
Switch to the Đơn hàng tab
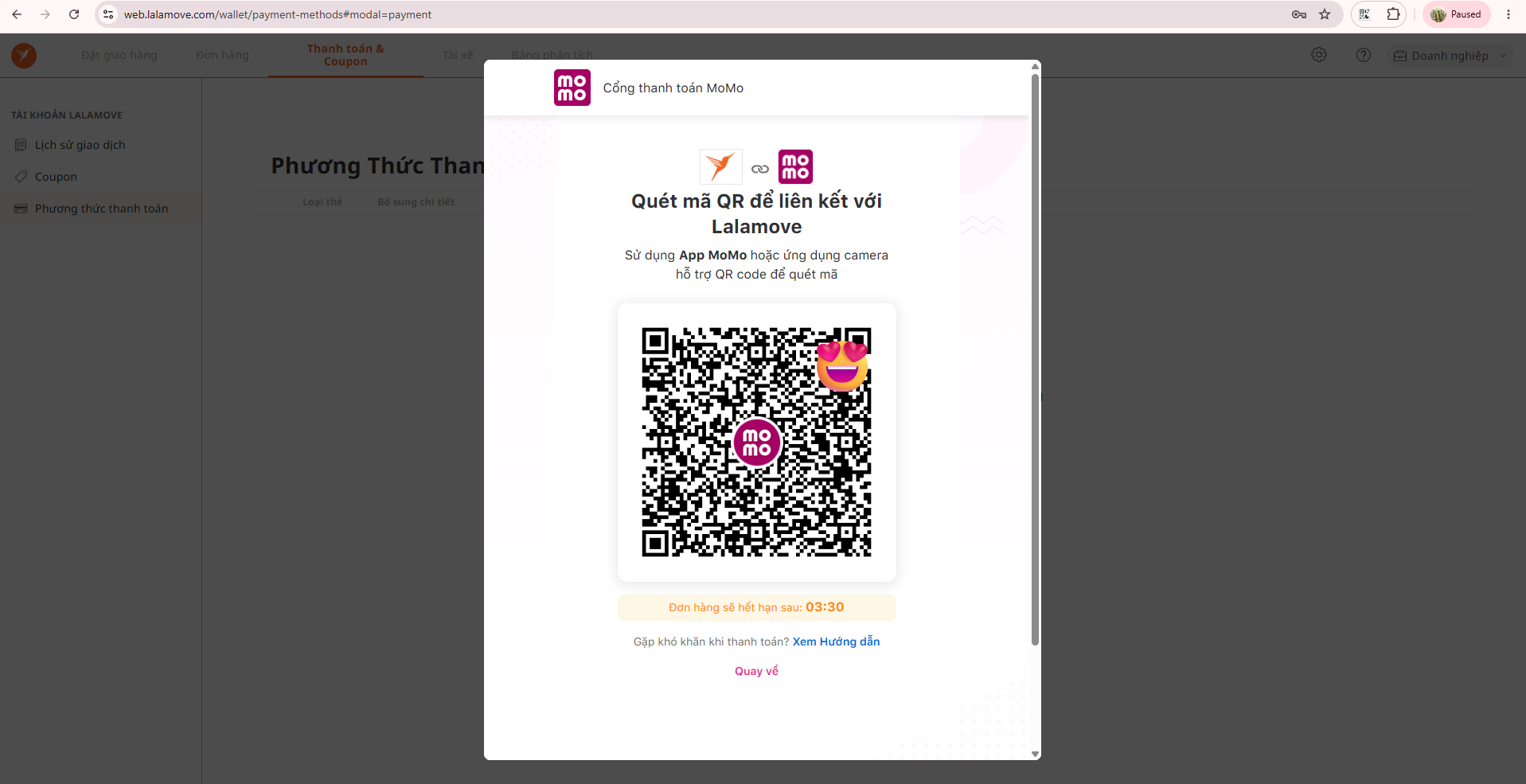(x=222, y=55)
